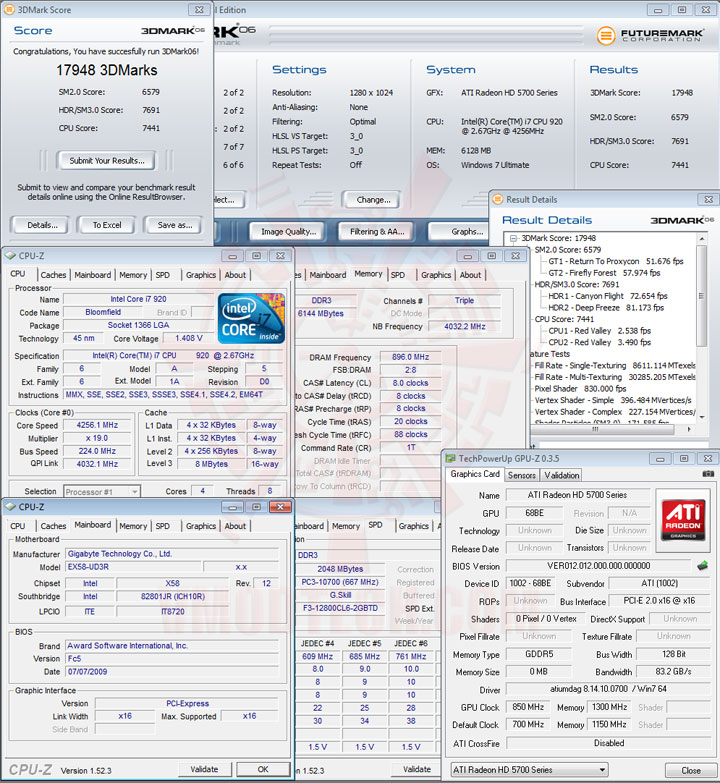Click OK in the CPU-Z window showing the Mainboard tab
The image size is (720, 783).
263,769
